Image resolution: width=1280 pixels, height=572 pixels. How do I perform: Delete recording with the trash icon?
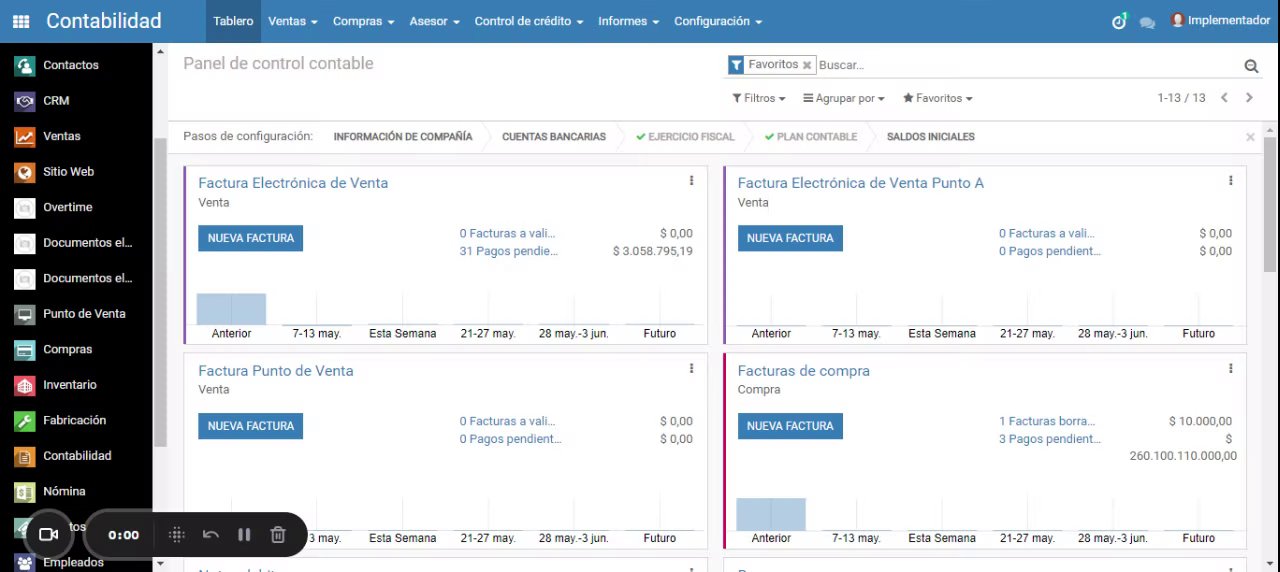tap(278, 535)
